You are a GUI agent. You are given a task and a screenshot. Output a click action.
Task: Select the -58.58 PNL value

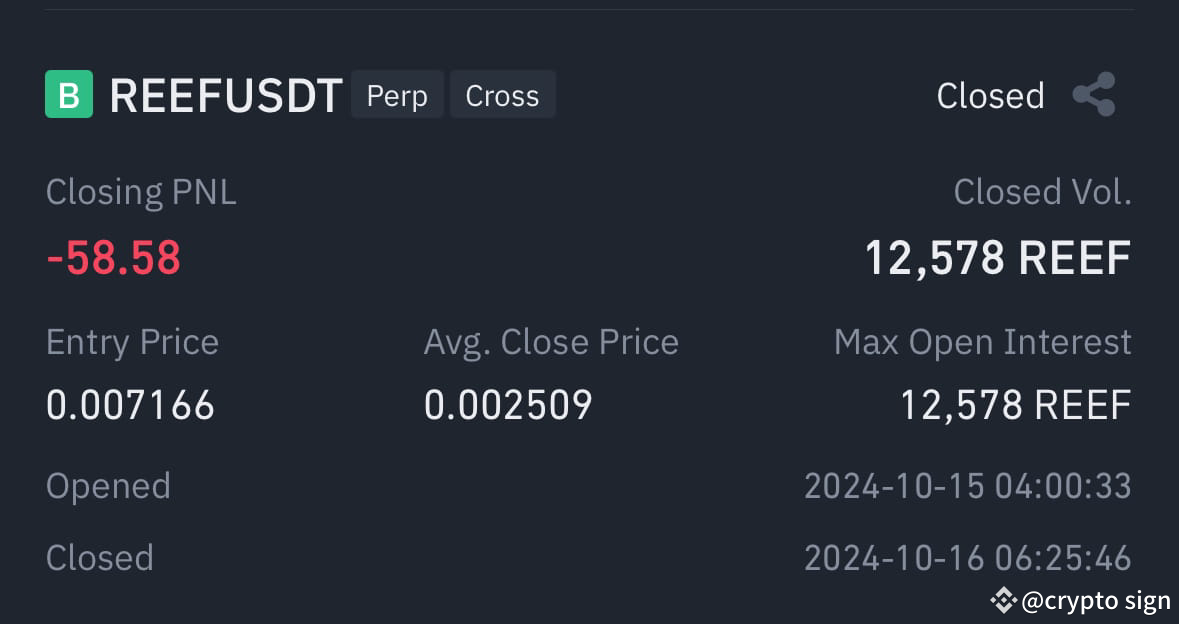(114, 258)
